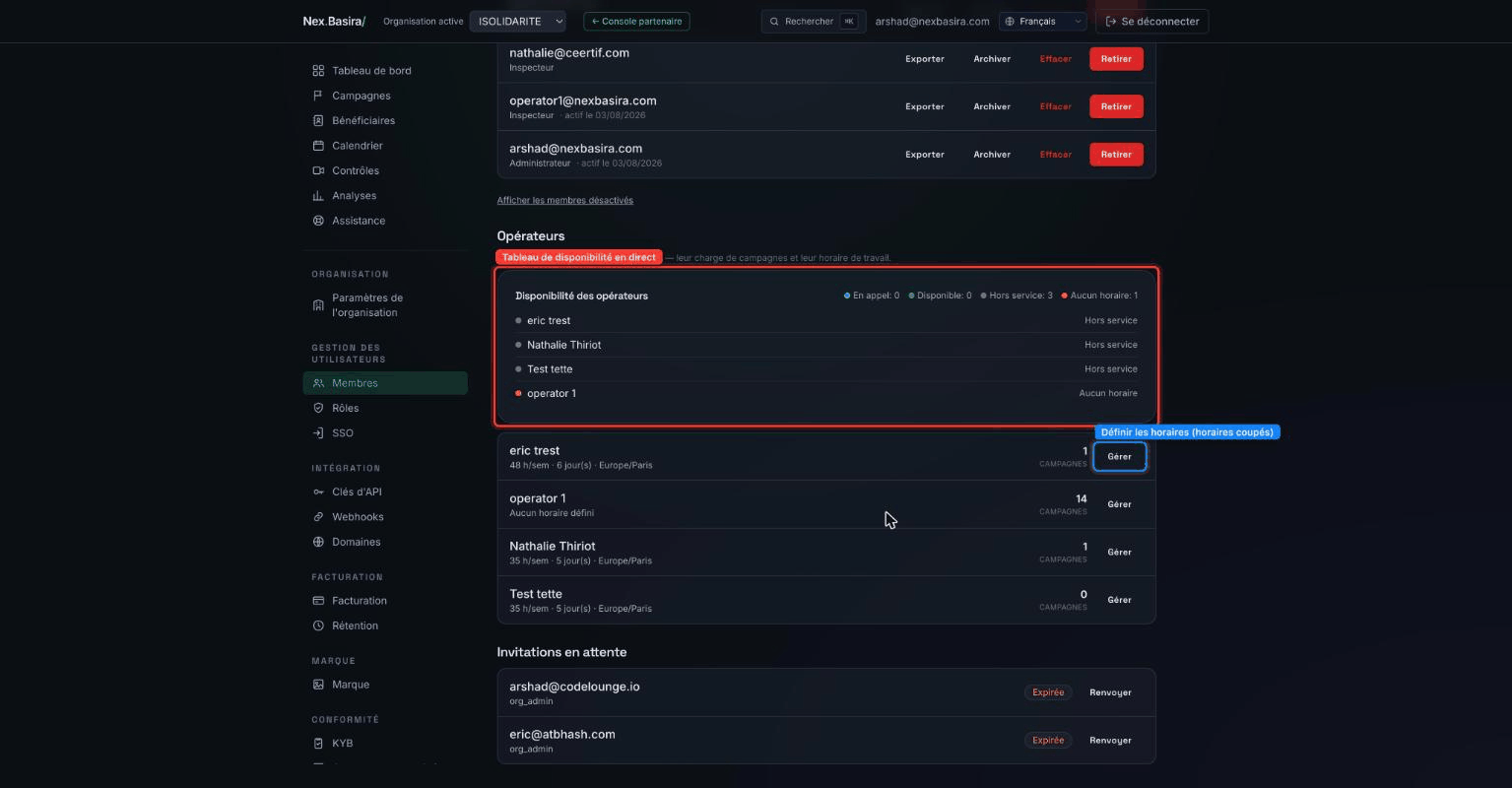This screenshot has height=788, width=1512.
Task: Select the Calendrier calendar icon
Action: pyautogui.click(x=318, y=146)
